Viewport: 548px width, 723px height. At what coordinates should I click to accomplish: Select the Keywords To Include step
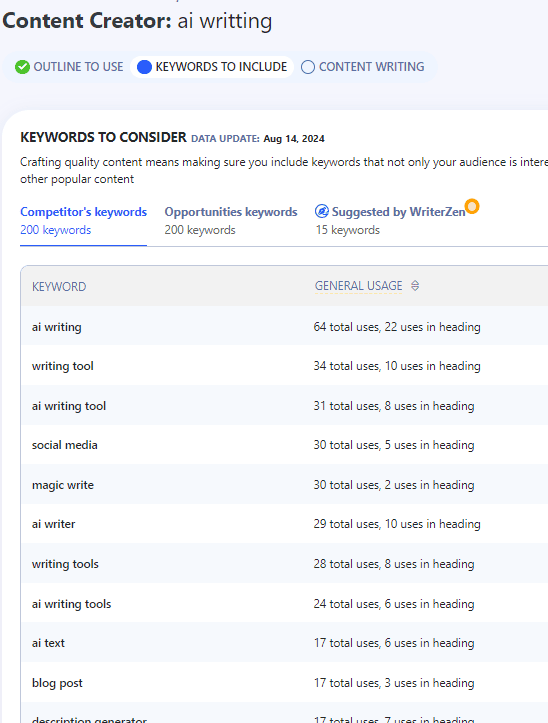pyautogui.click(x=212, y=67)
